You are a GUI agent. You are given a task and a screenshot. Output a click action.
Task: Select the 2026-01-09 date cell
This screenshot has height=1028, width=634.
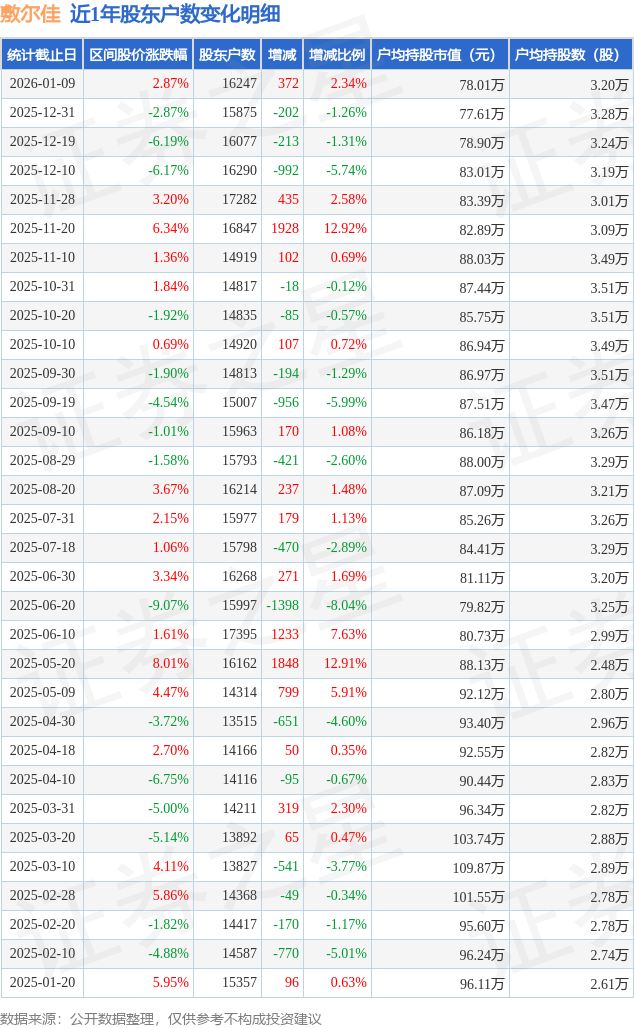point(42,84)
